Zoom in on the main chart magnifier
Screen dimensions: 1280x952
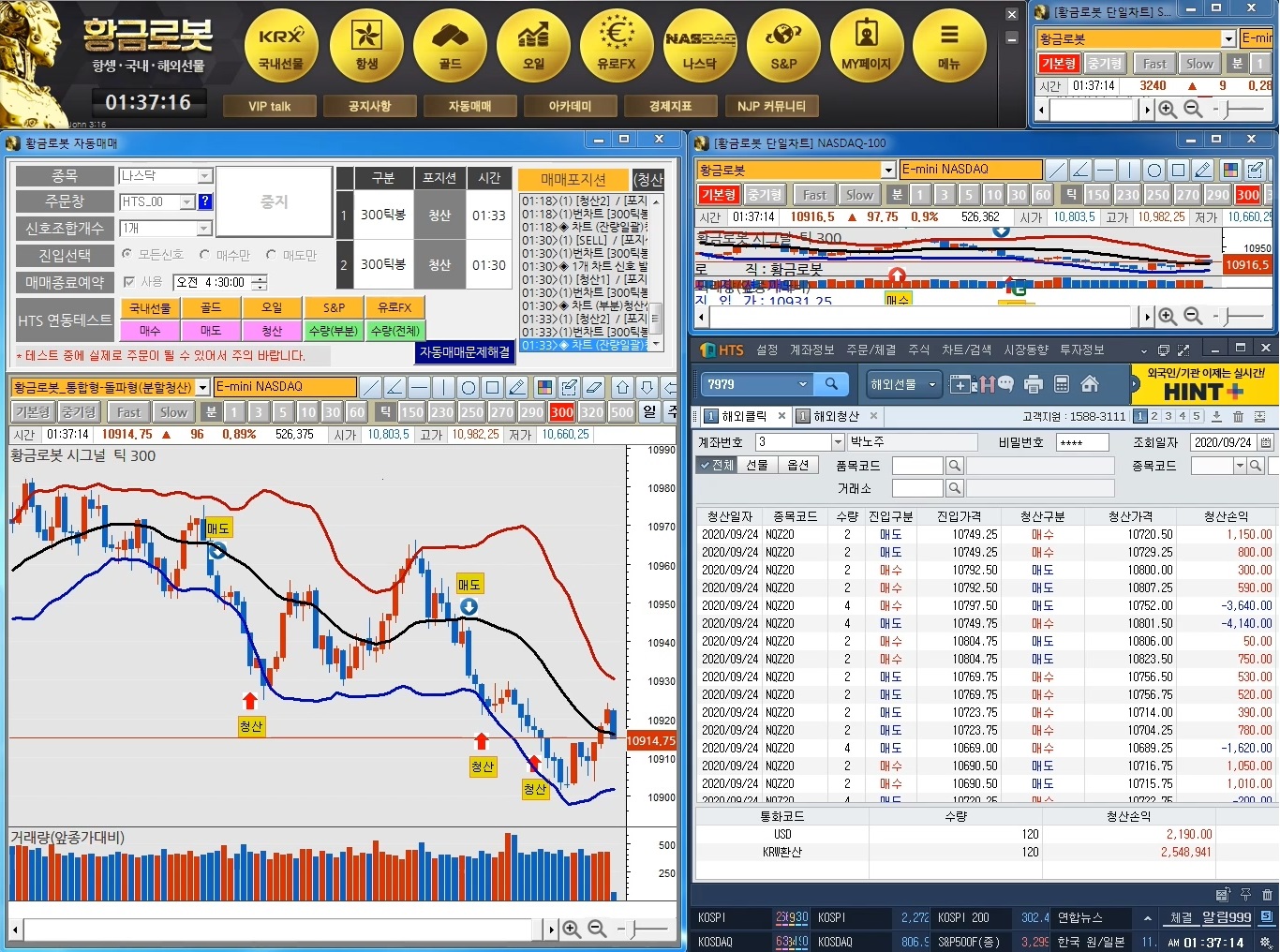coord(571,929)
